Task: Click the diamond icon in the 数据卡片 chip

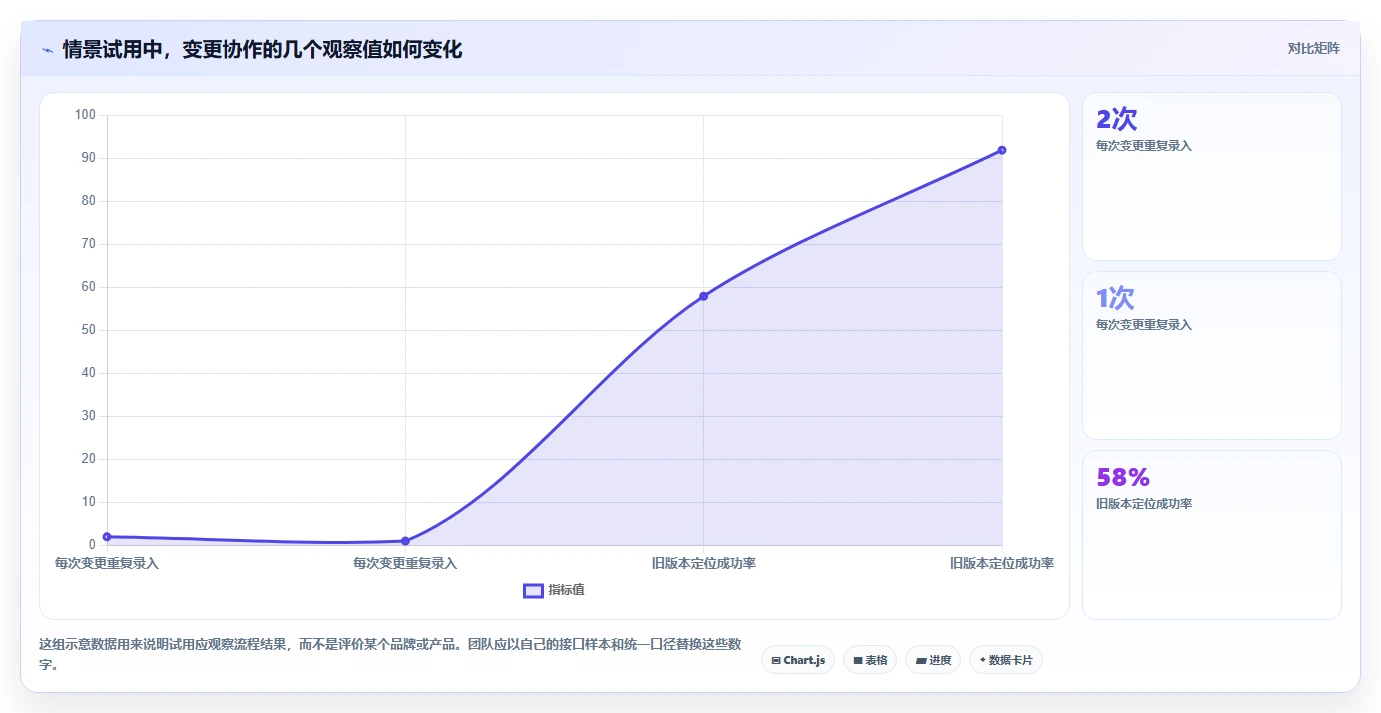Action: tap(982, 660)
